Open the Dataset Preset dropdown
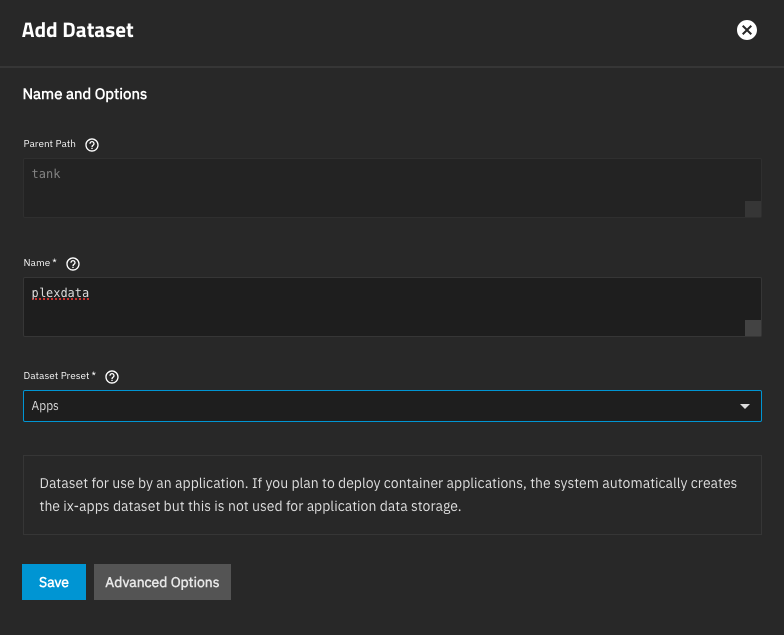 (x=392, y=406)
